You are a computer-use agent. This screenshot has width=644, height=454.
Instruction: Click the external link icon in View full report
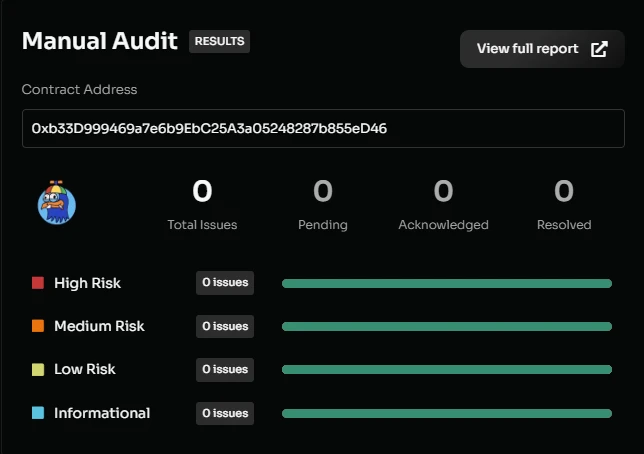point(599,49)
